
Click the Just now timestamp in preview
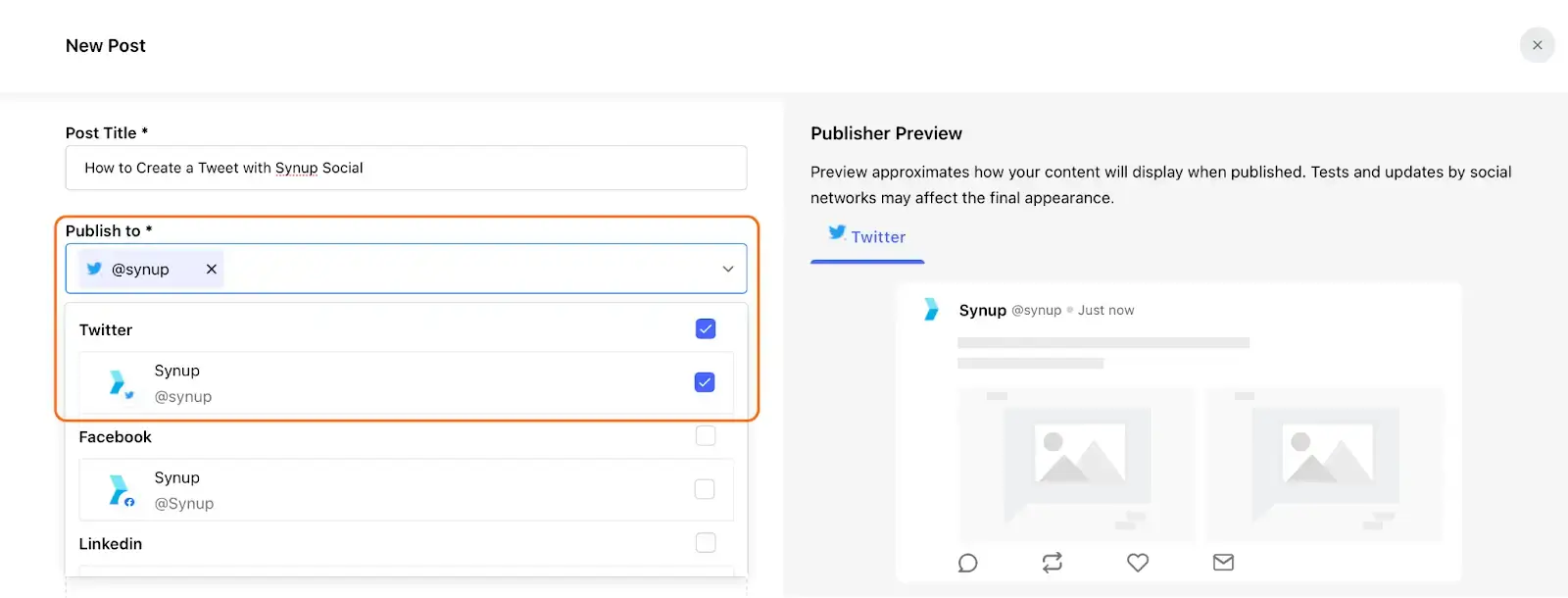(1106, 311)
